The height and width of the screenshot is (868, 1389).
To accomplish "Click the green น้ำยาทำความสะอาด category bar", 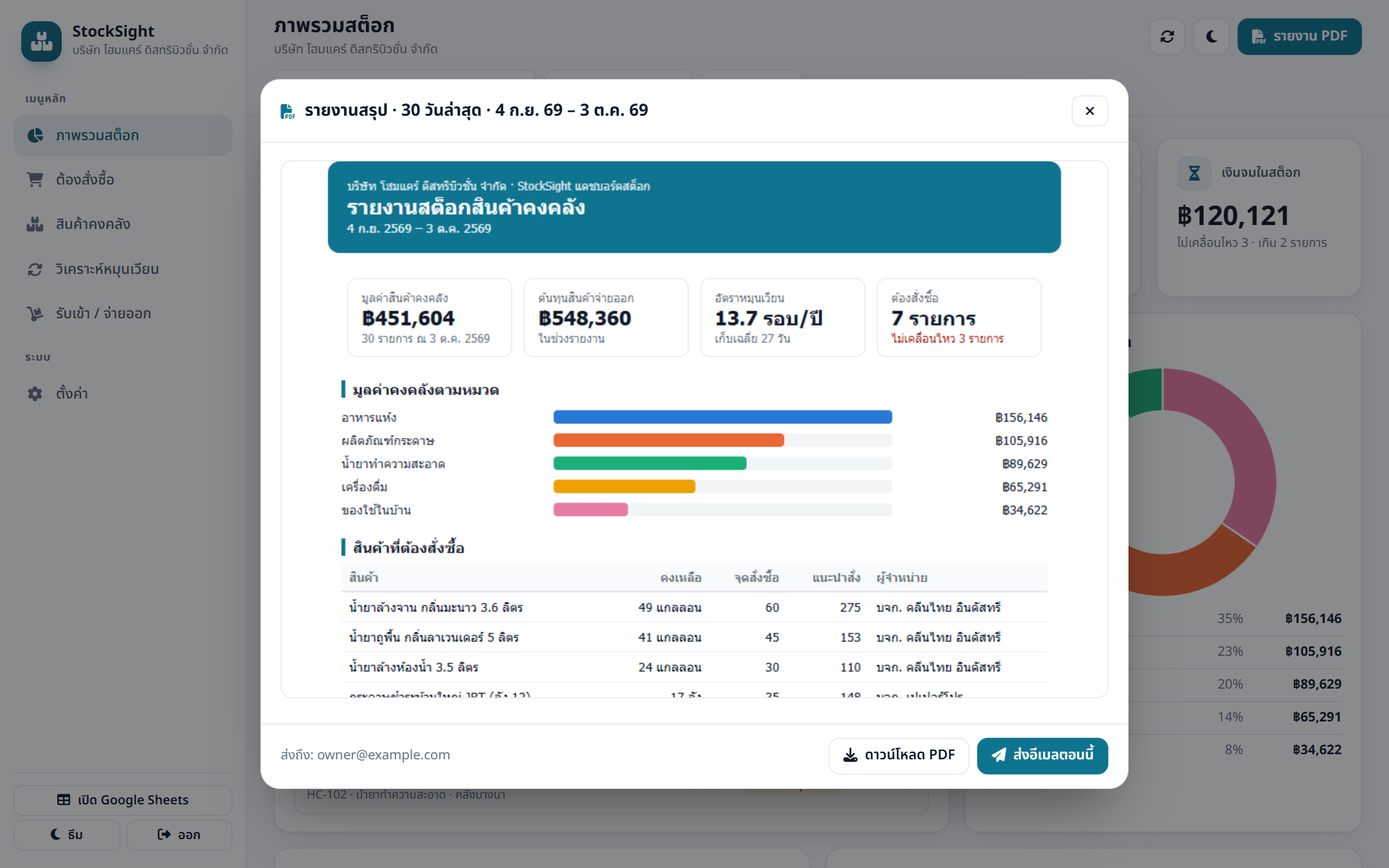I will click(x=649, y=464).
